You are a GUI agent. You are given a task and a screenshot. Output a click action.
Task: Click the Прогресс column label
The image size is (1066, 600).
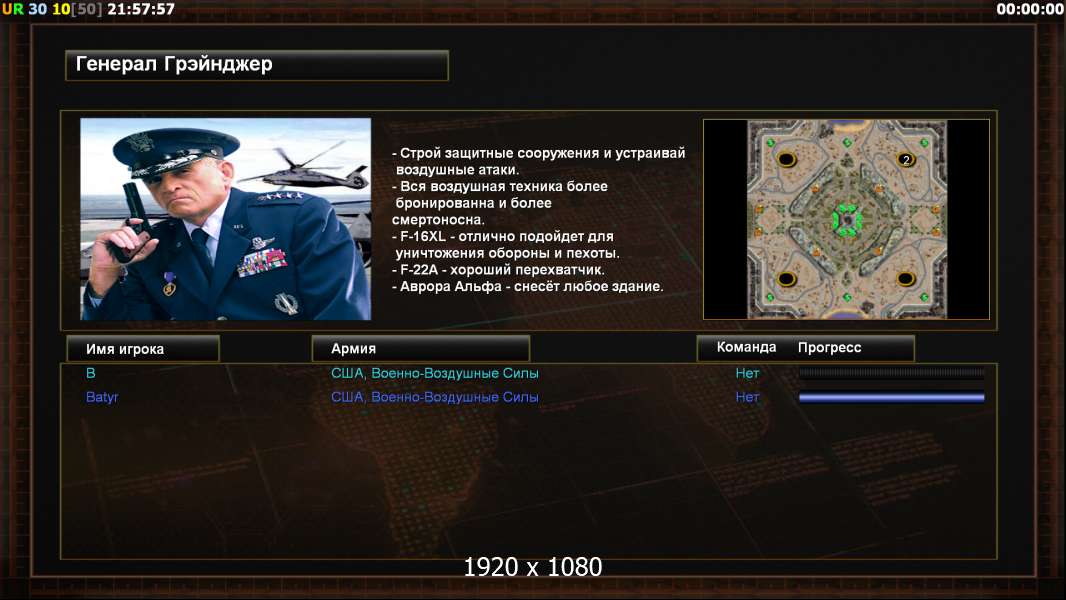tap(829, 347)
